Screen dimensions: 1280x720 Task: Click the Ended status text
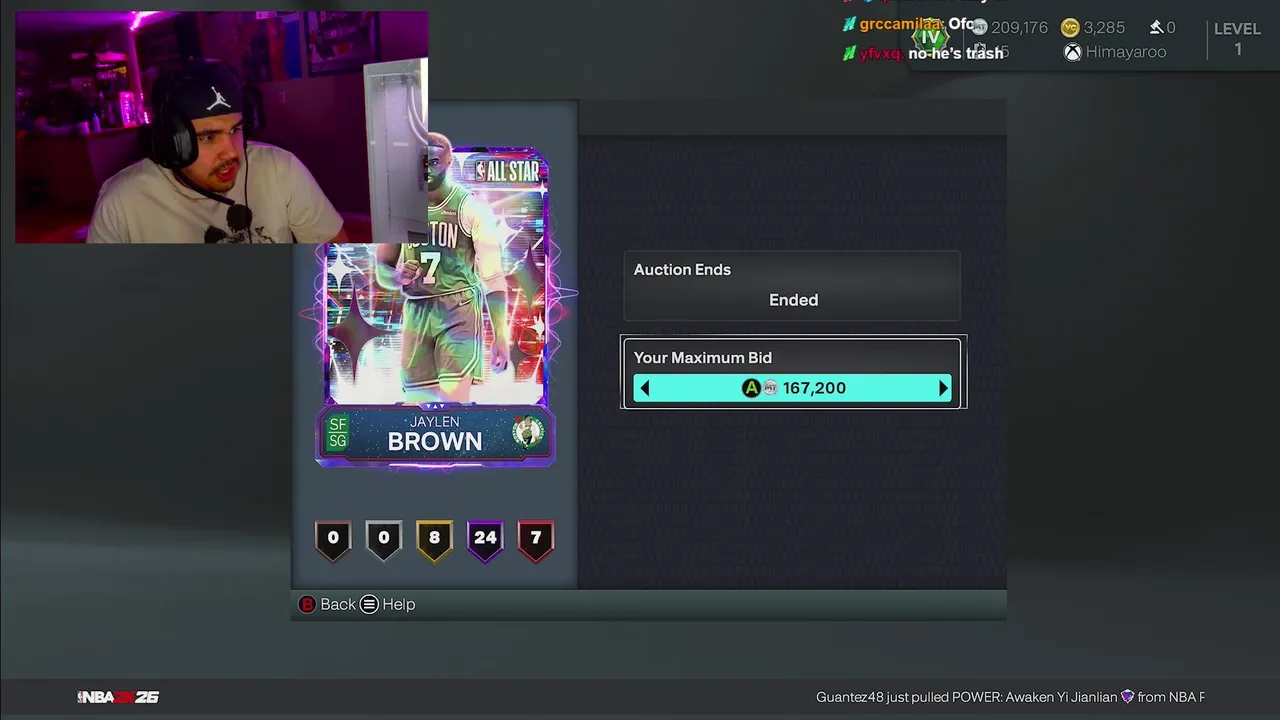(793, 300)
